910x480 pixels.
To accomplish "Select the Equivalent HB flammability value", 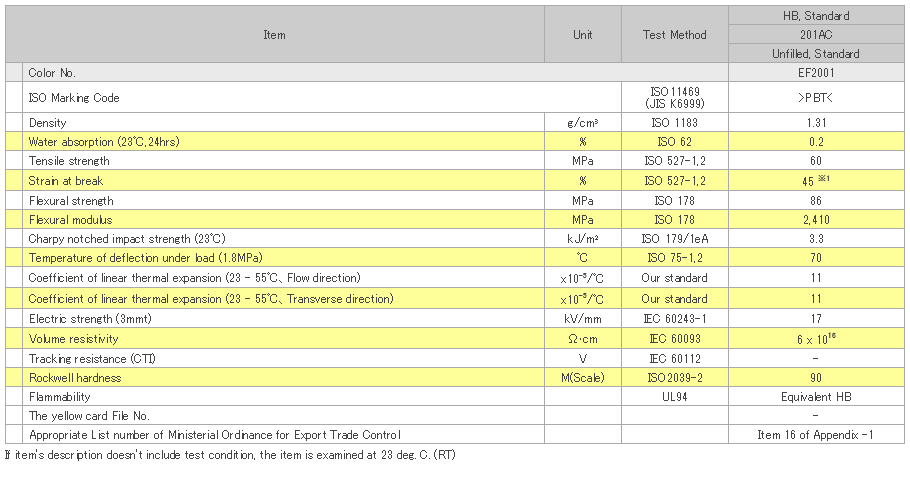I will 816,396.
